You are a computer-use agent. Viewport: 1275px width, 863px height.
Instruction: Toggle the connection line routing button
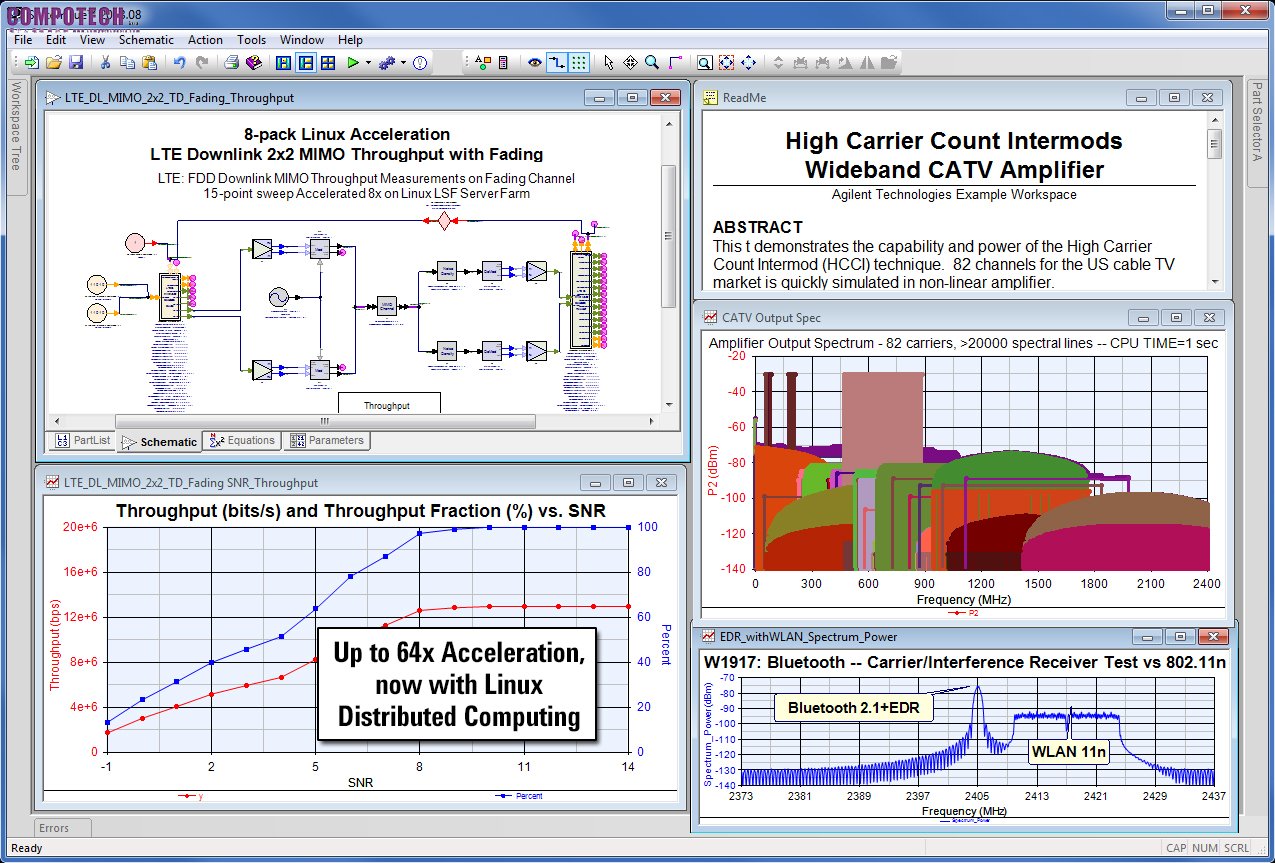(557, 63)
